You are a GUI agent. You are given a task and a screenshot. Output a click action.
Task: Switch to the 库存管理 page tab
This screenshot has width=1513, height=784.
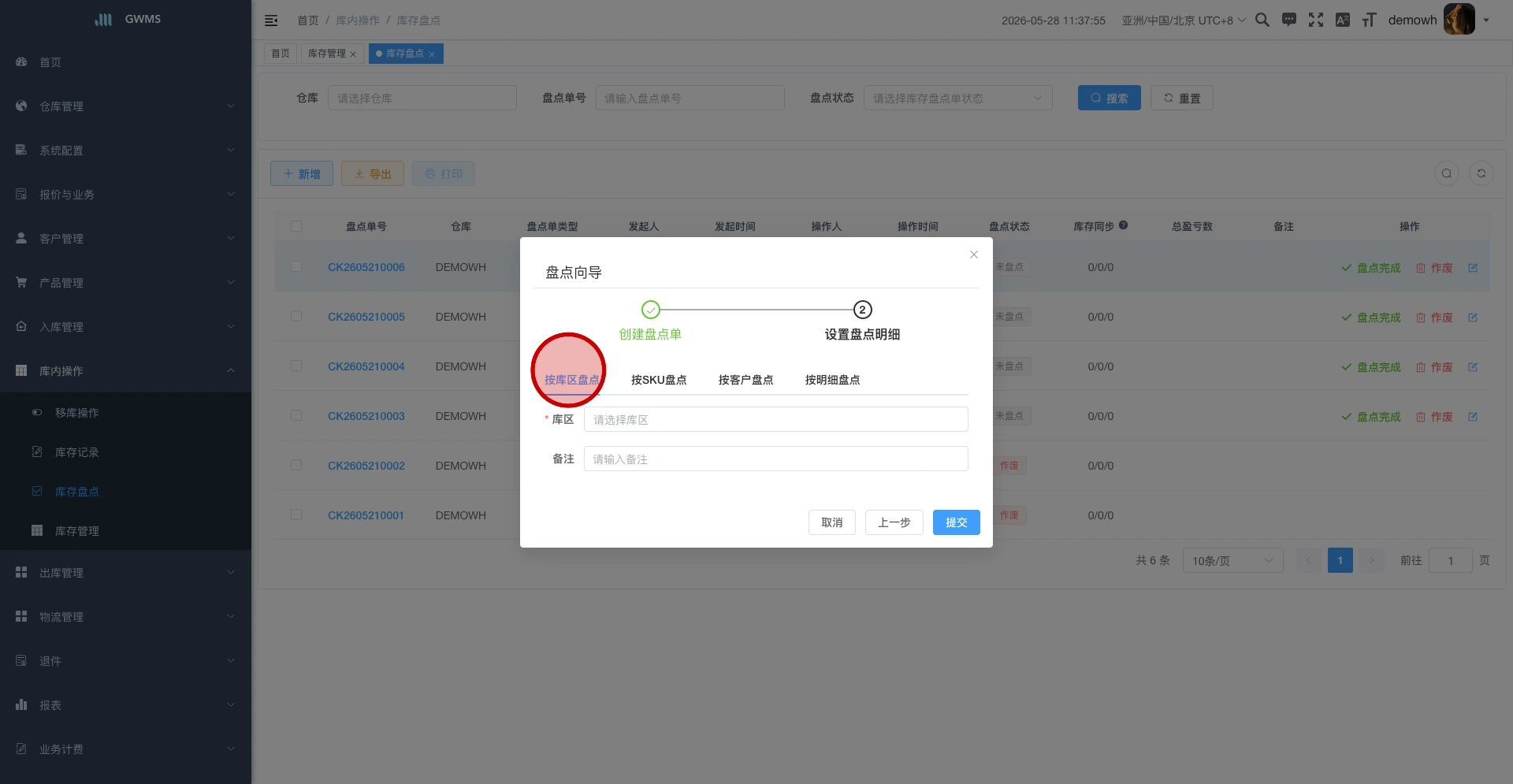coord(327,54)
